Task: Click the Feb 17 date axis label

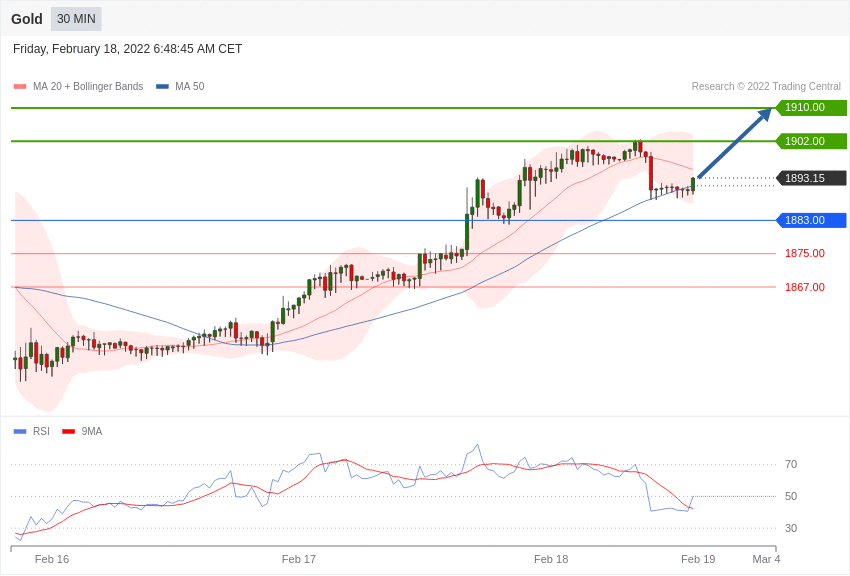Action: tap(299, 559)
